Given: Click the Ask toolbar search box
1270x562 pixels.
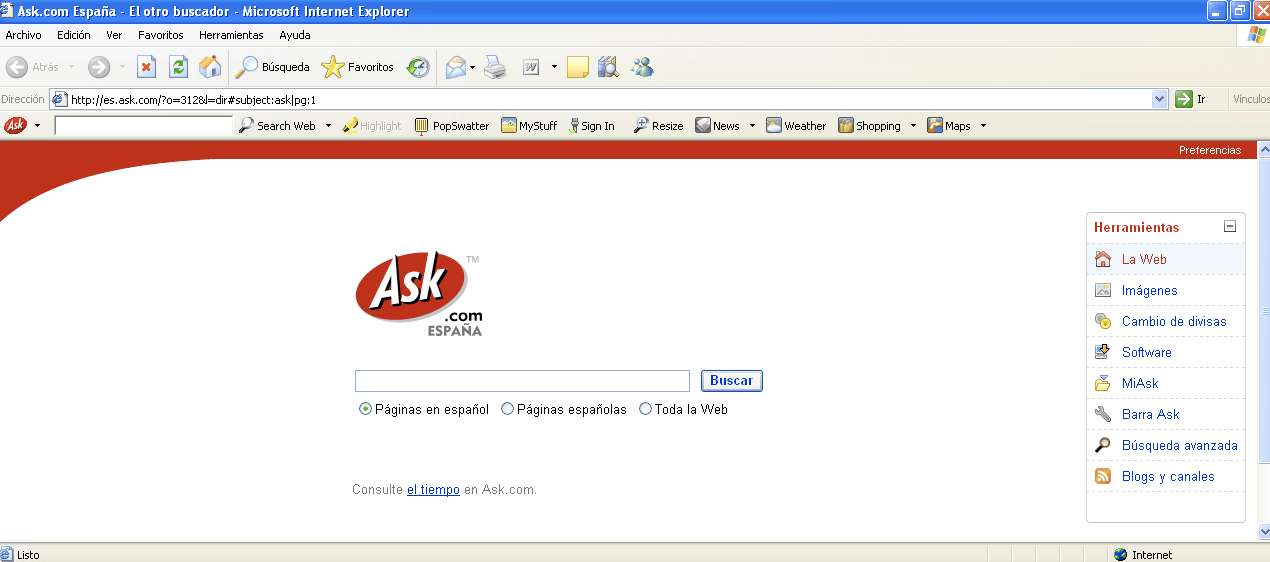Looking at the screenshot, I should click(144, 126).
